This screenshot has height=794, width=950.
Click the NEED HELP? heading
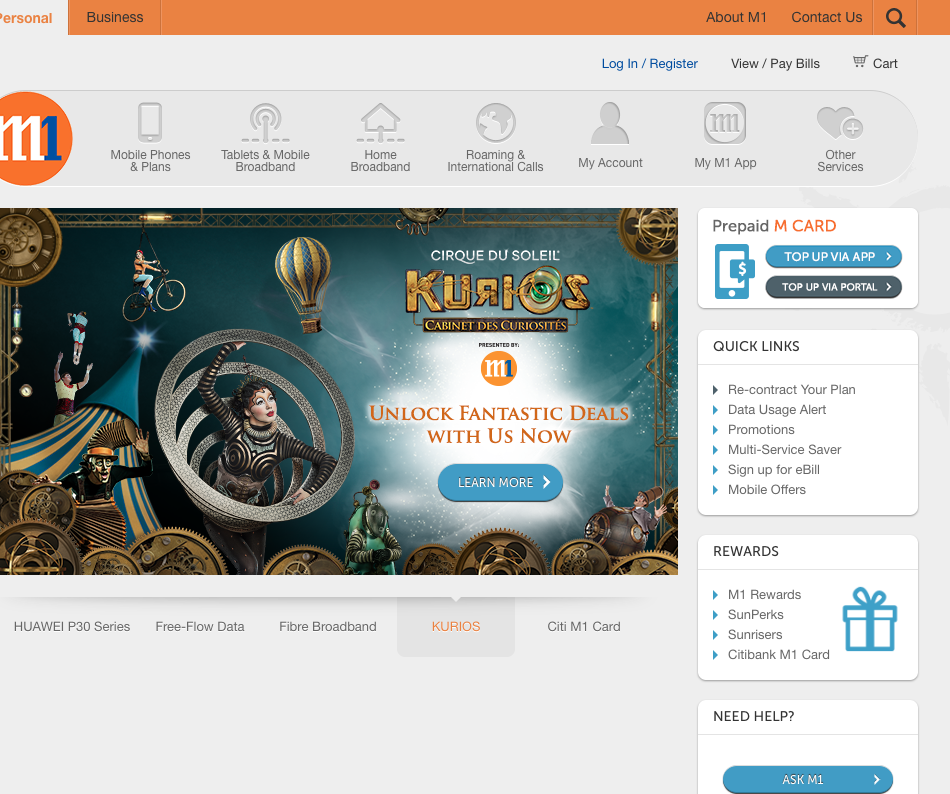[754, 716]
